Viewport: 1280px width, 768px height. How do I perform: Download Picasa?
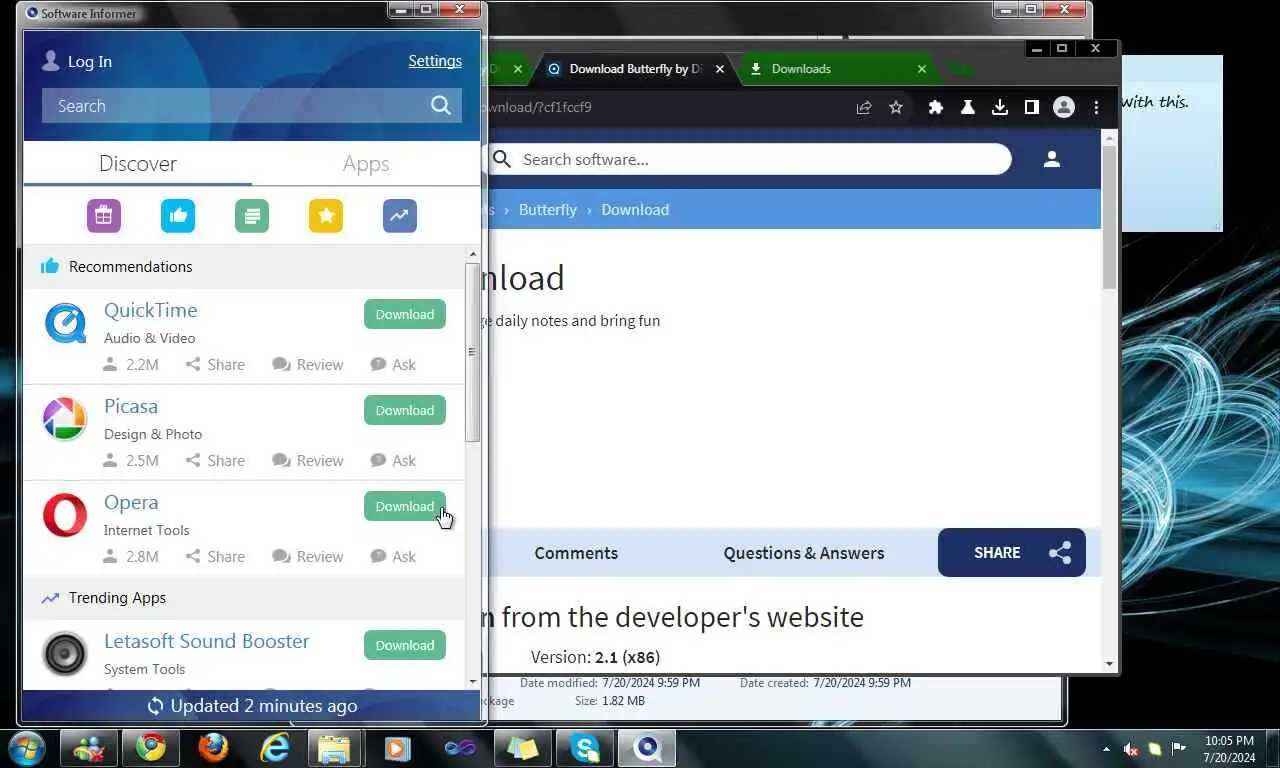405,410
